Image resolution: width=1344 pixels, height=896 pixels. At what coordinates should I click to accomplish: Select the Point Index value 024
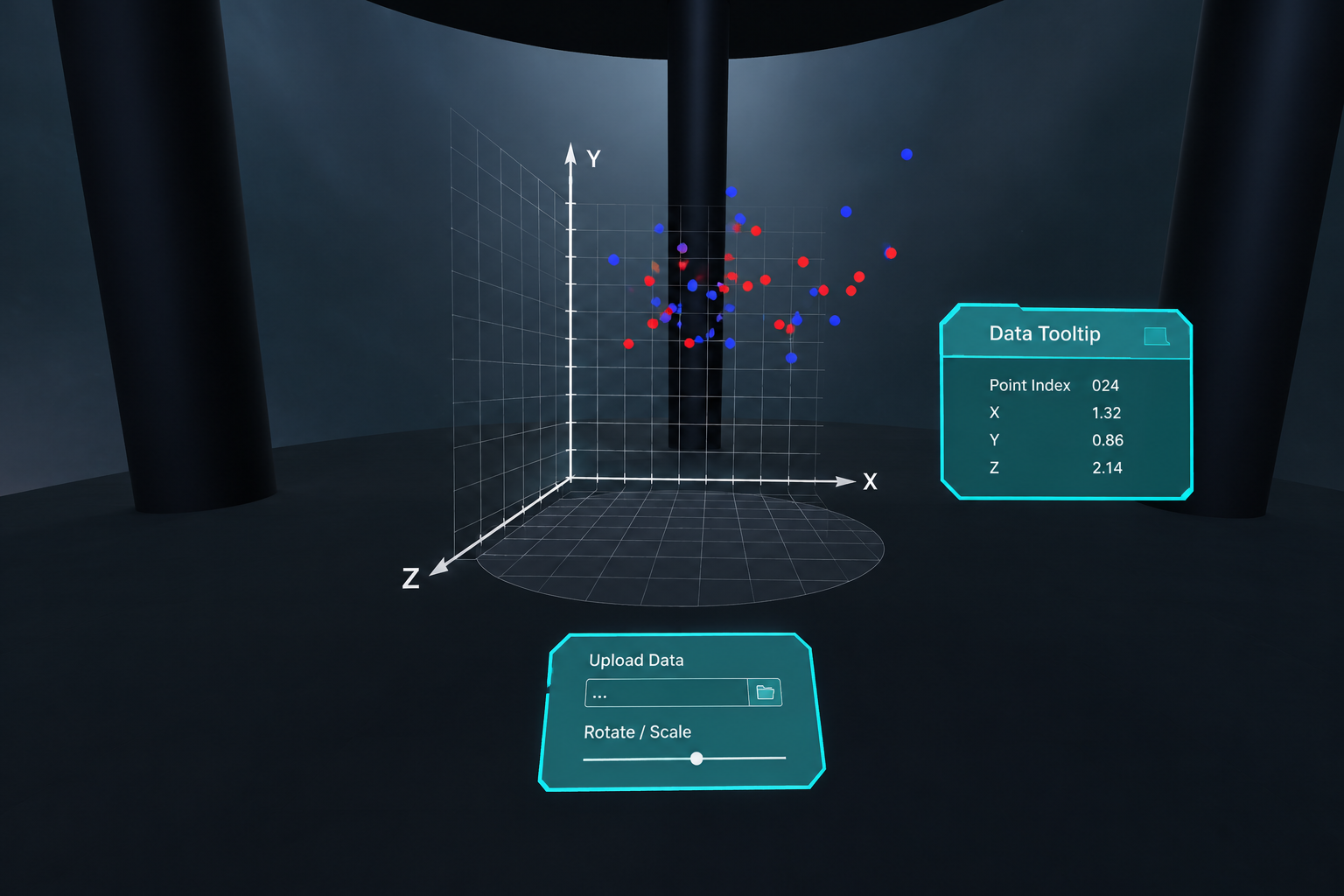(1105, 385)
